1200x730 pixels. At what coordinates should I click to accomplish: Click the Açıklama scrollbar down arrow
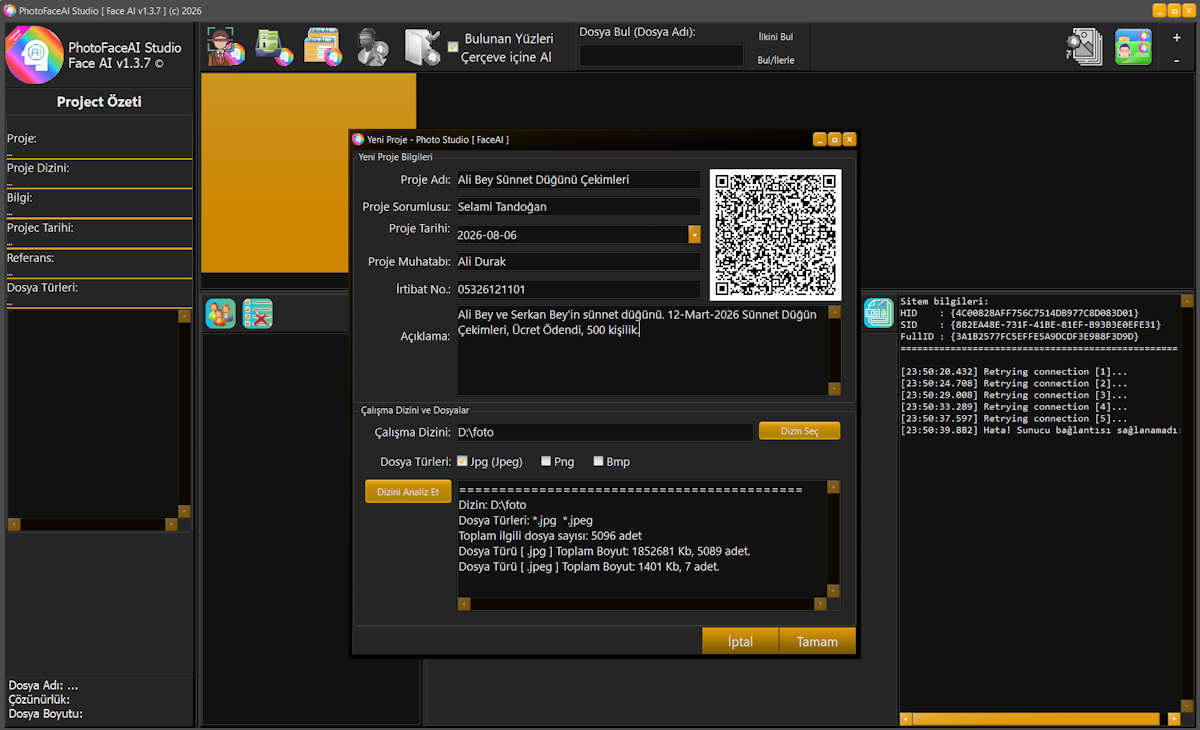835,388
